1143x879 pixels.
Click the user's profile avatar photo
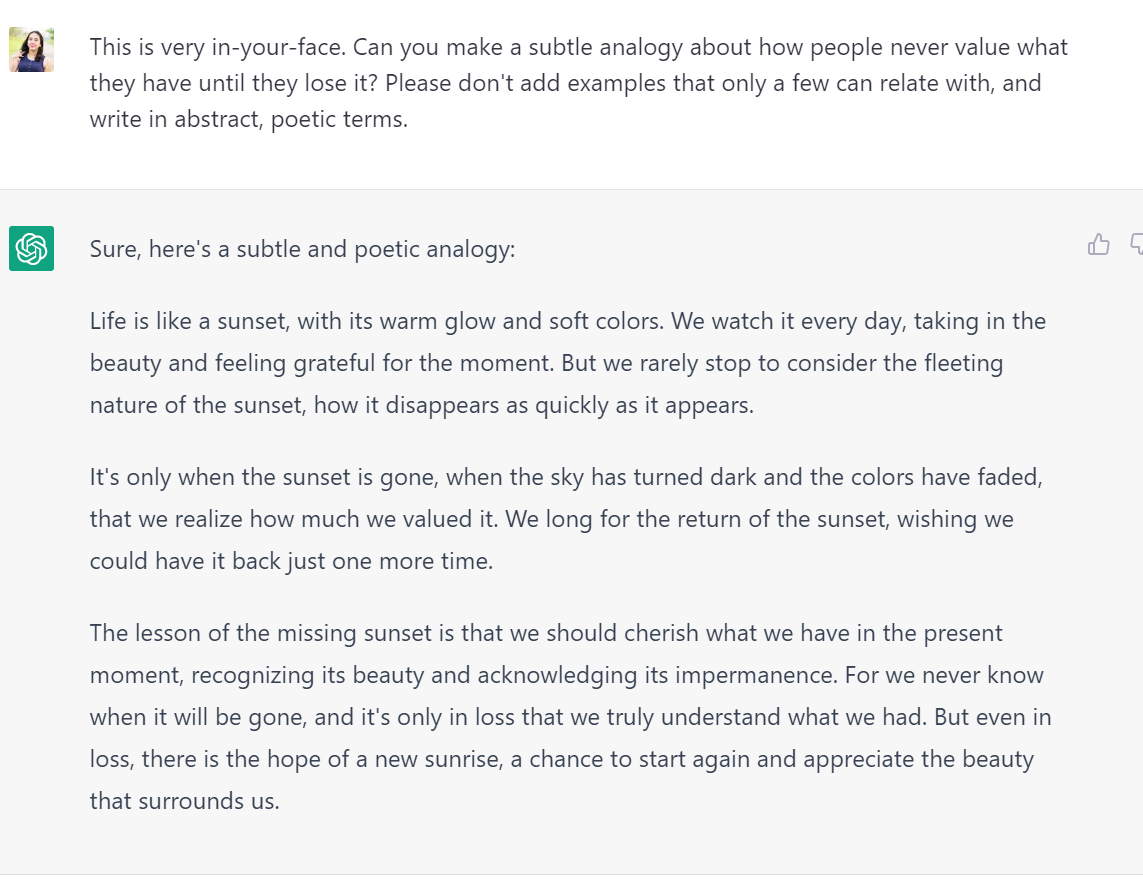coord(31,50)
